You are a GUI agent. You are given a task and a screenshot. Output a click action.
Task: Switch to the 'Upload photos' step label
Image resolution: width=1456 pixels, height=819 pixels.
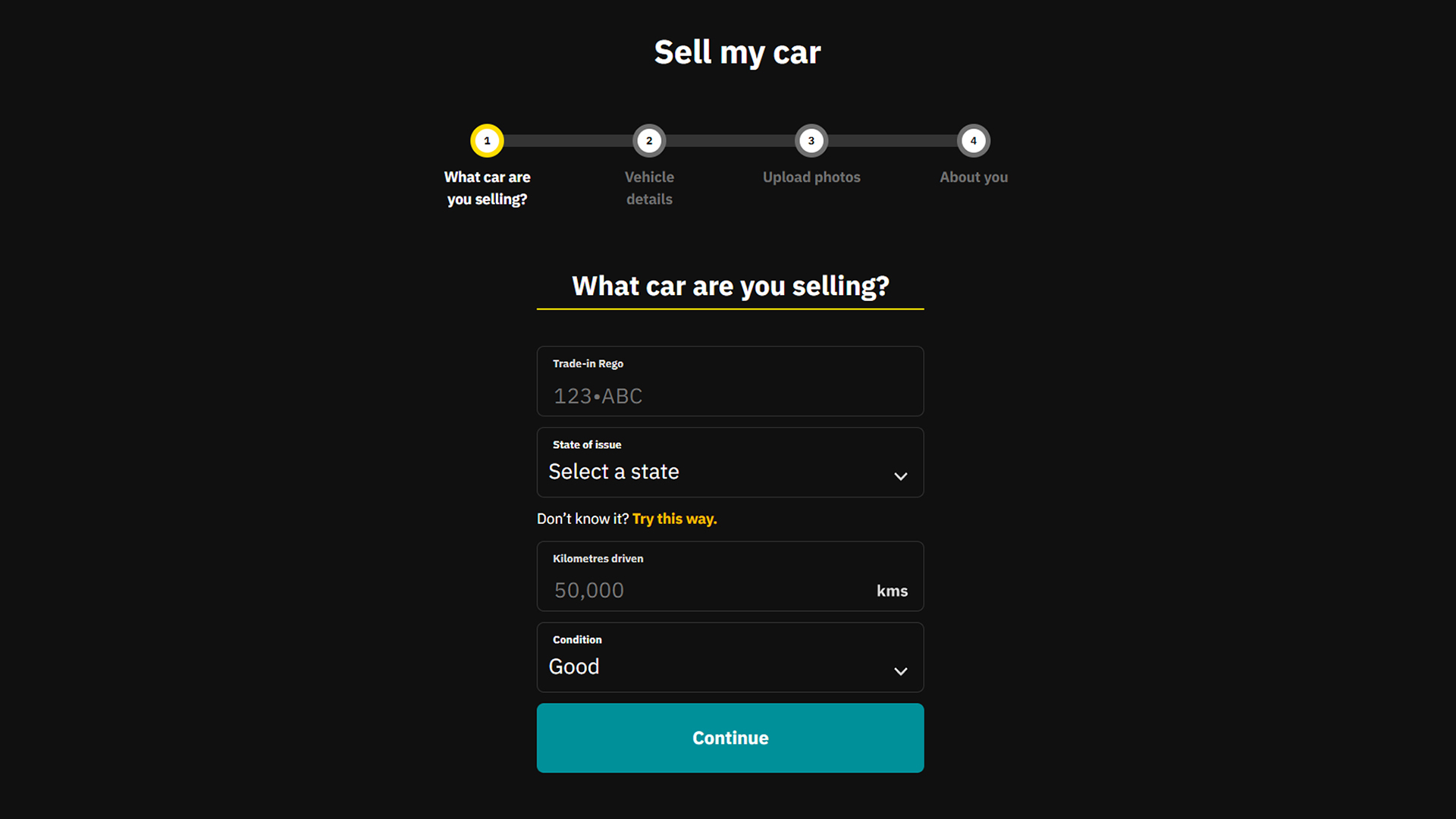click(811, 177)
